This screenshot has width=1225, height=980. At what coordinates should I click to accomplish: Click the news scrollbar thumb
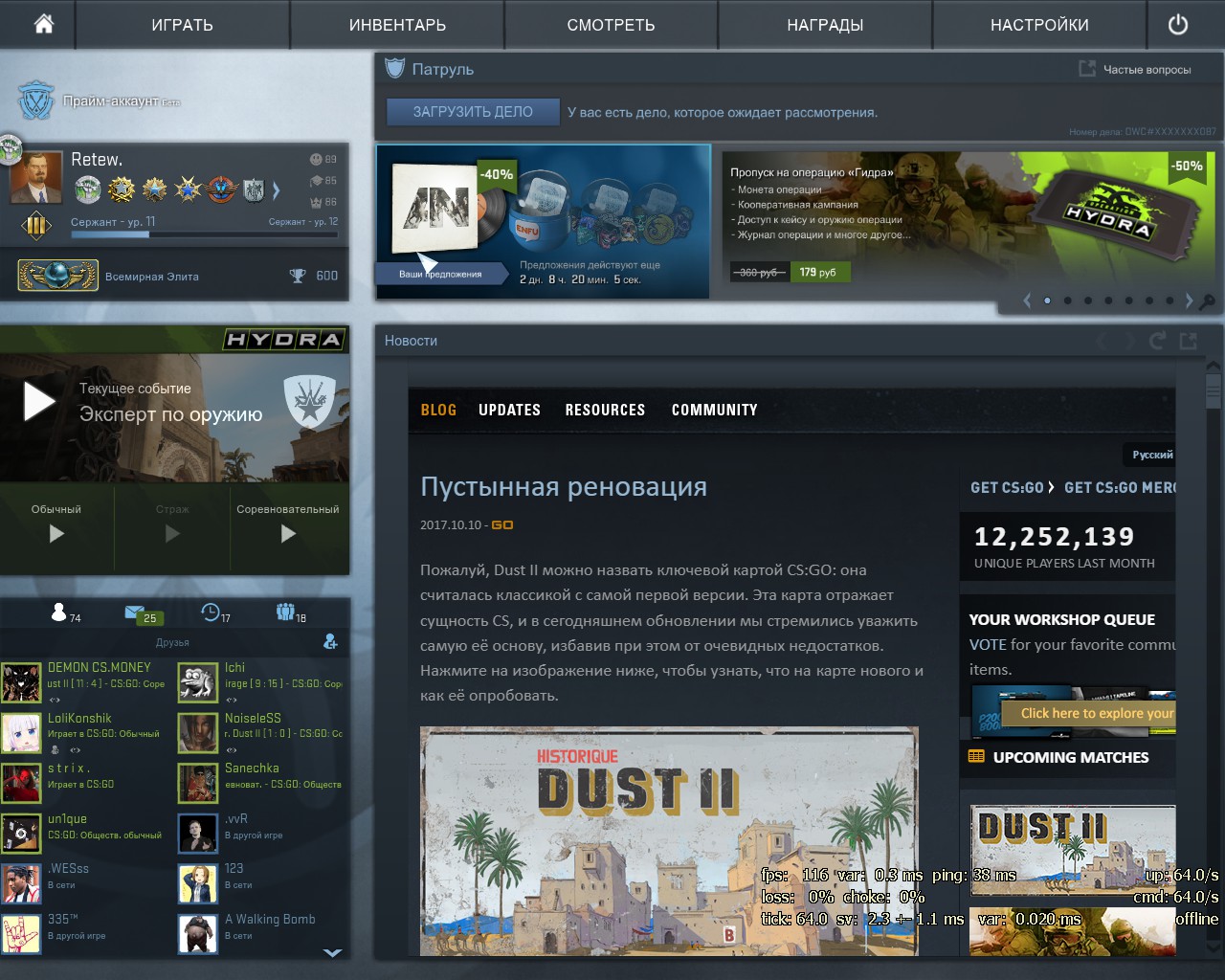click(1214, 392)
